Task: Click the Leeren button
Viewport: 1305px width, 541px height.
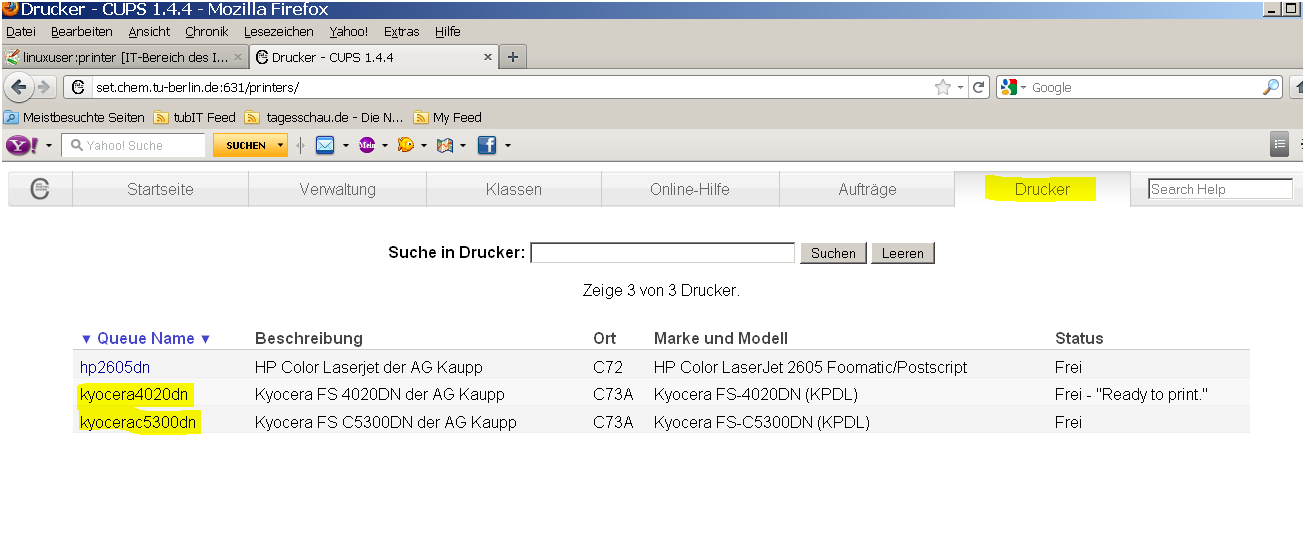Action: pyautogui.click(x=903, y=253)
